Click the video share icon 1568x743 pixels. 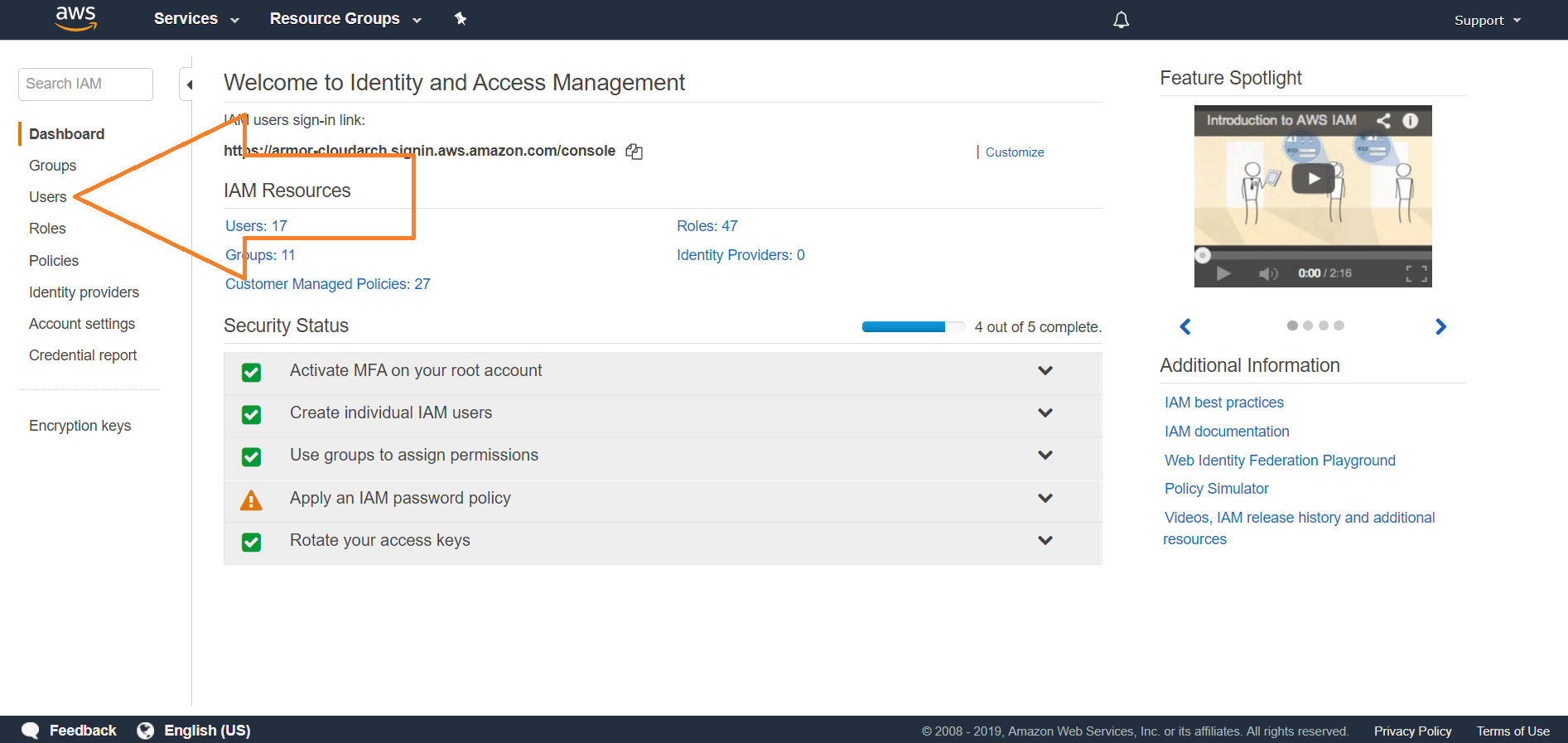coord(1383,121)
